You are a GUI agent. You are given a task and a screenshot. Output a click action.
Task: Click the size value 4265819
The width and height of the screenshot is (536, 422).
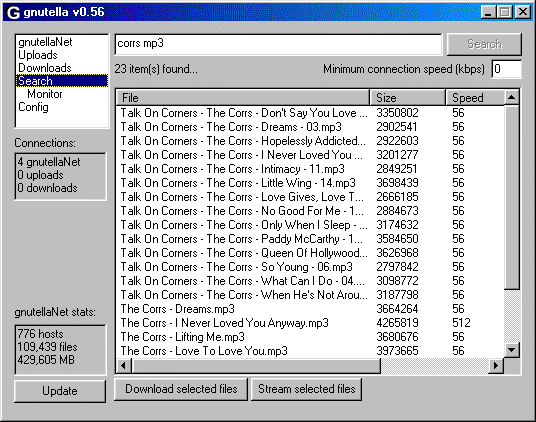397,323
